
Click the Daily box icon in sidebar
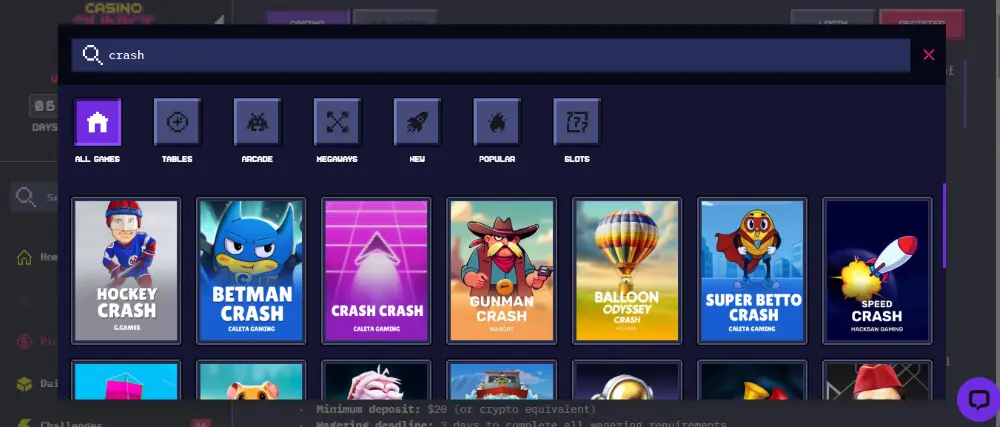point(24,384)
